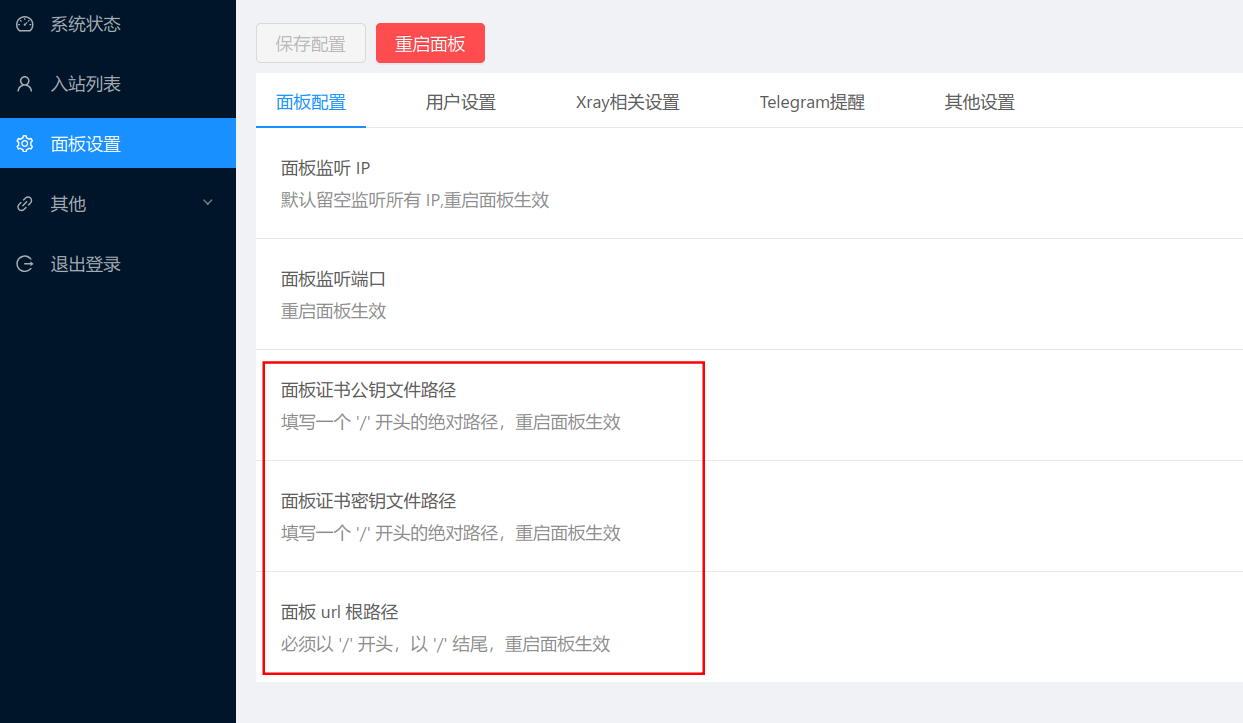The height and width of the screenshot is (723, 1243).
Task: Click the user icon beside 入站列表
Action: coord(25,84)
